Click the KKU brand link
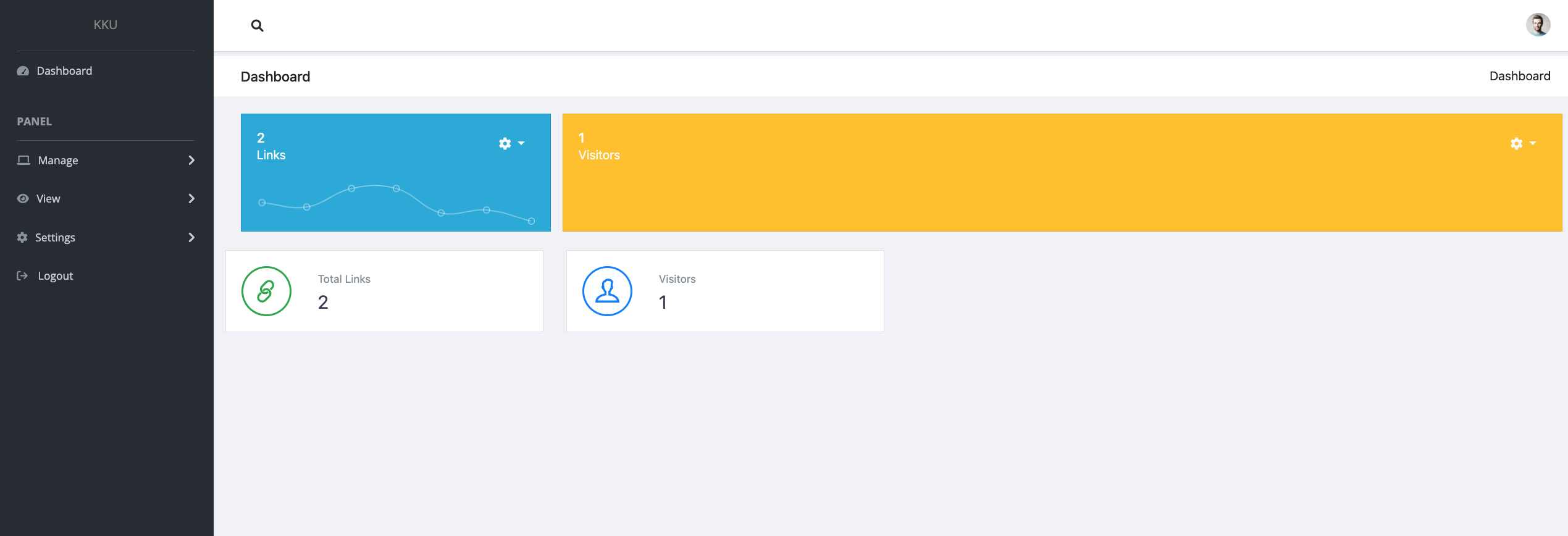Screen dimensions: 1568x536 105,25
